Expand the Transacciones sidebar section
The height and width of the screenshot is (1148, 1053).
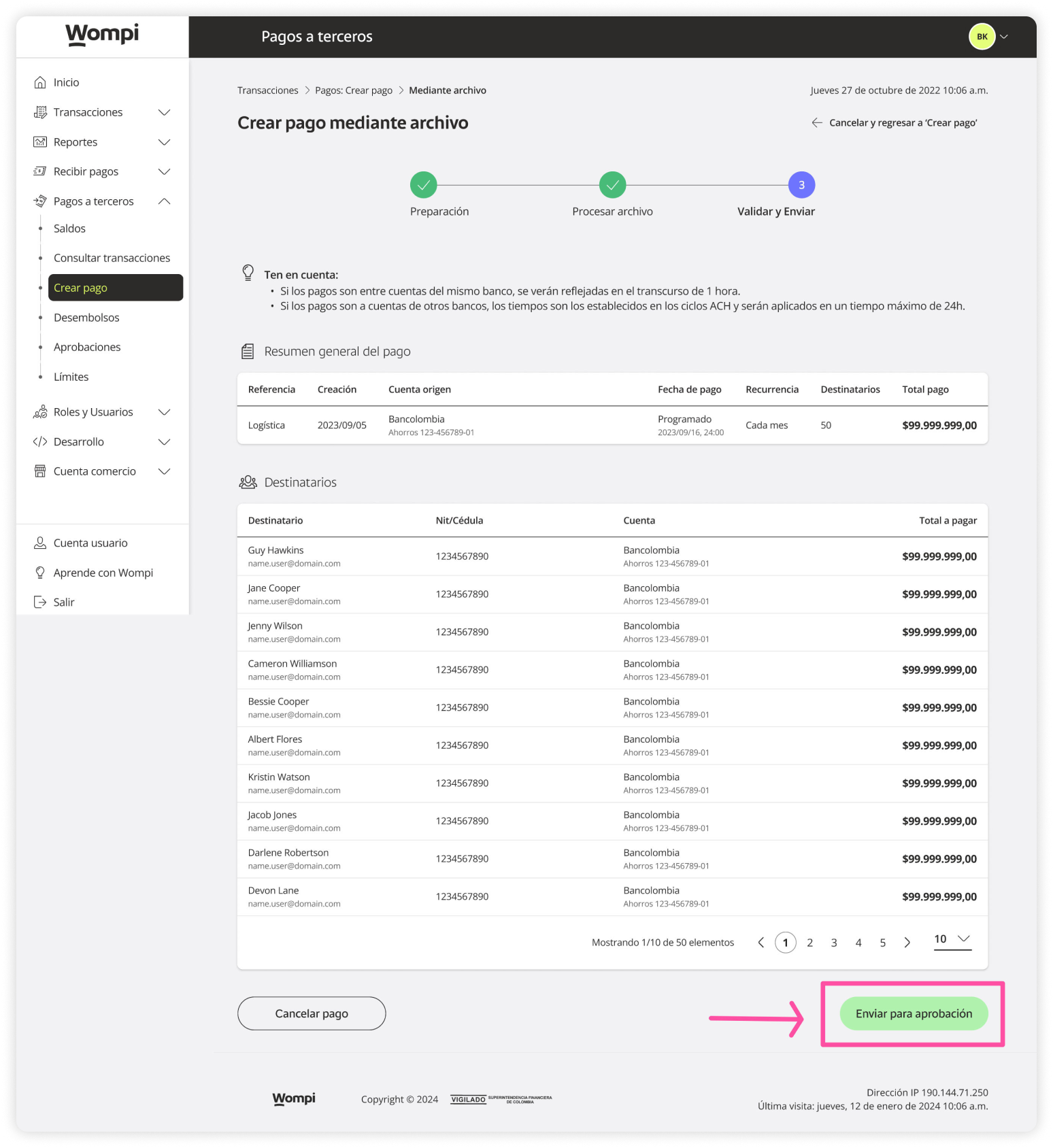164,112
